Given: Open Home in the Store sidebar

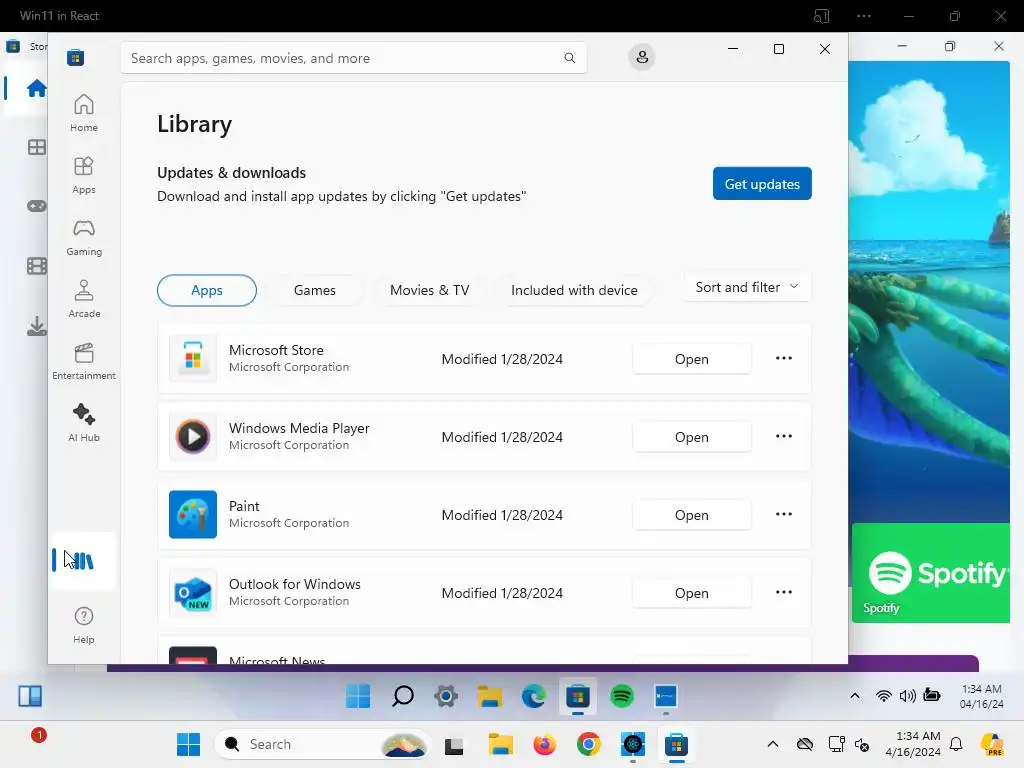Looking at the screenshot, I should click(84, 113).
